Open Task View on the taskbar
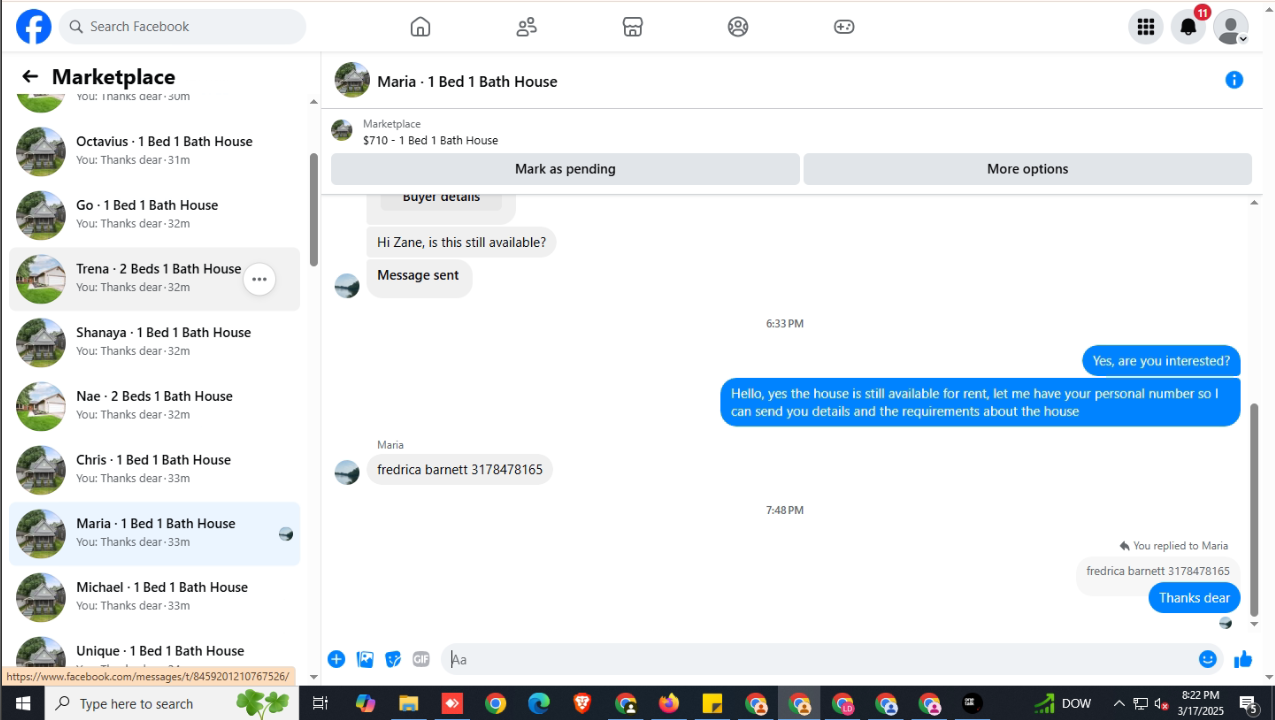 (x=320, y=704)
